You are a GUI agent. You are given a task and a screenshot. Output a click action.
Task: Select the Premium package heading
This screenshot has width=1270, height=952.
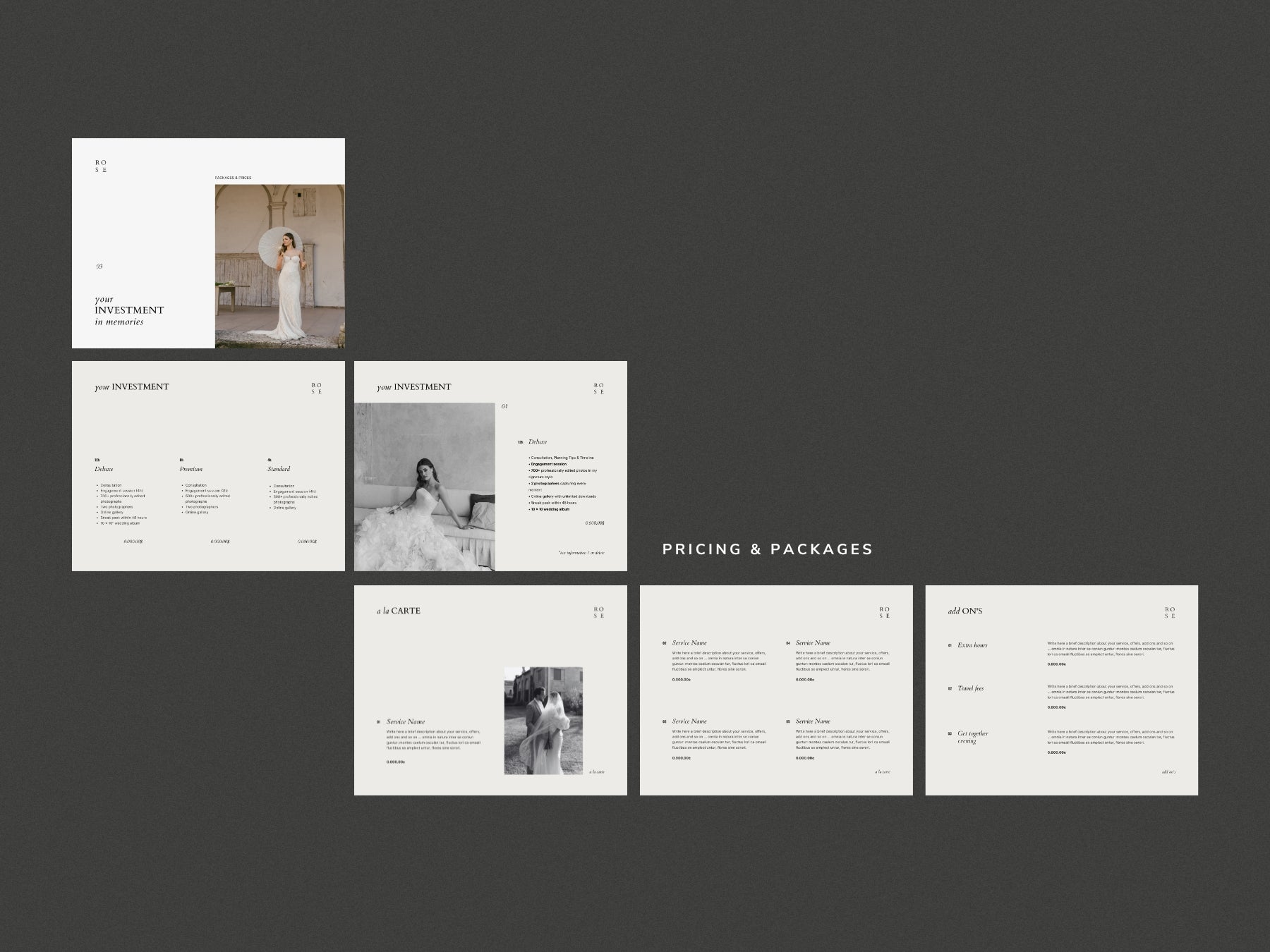tap(190, 469)
